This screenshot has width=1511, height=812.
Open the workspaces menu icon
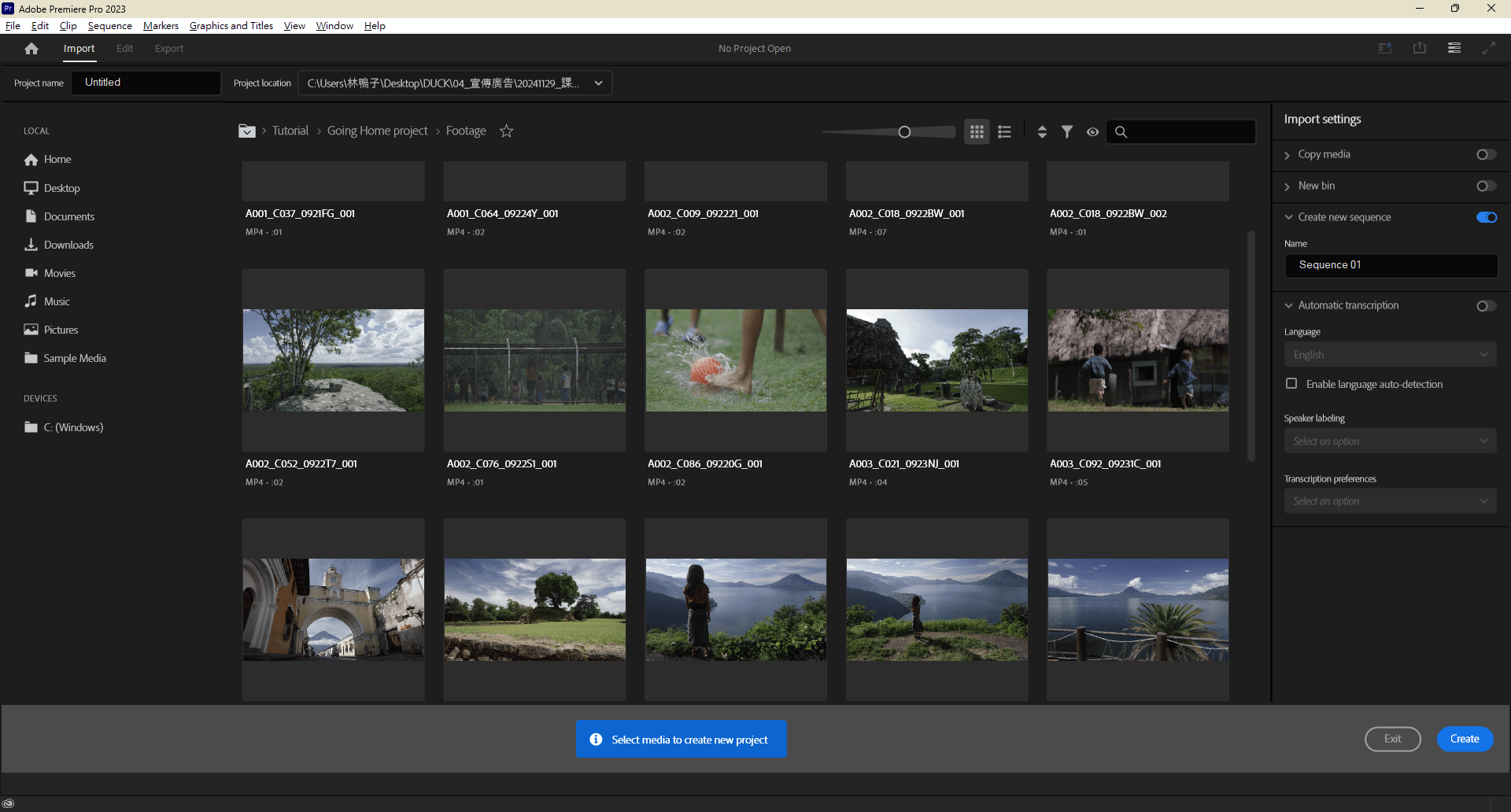pyautogui.click(x=1454, y=48)
